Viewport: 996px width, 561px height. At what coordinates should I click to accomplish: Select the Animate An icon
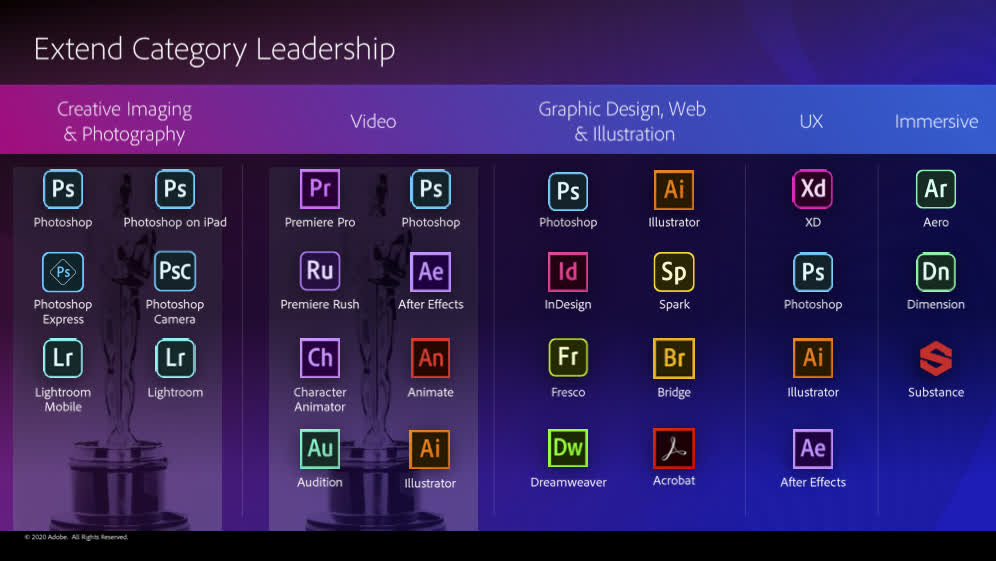pyautogui.click(x=431, y=358)
